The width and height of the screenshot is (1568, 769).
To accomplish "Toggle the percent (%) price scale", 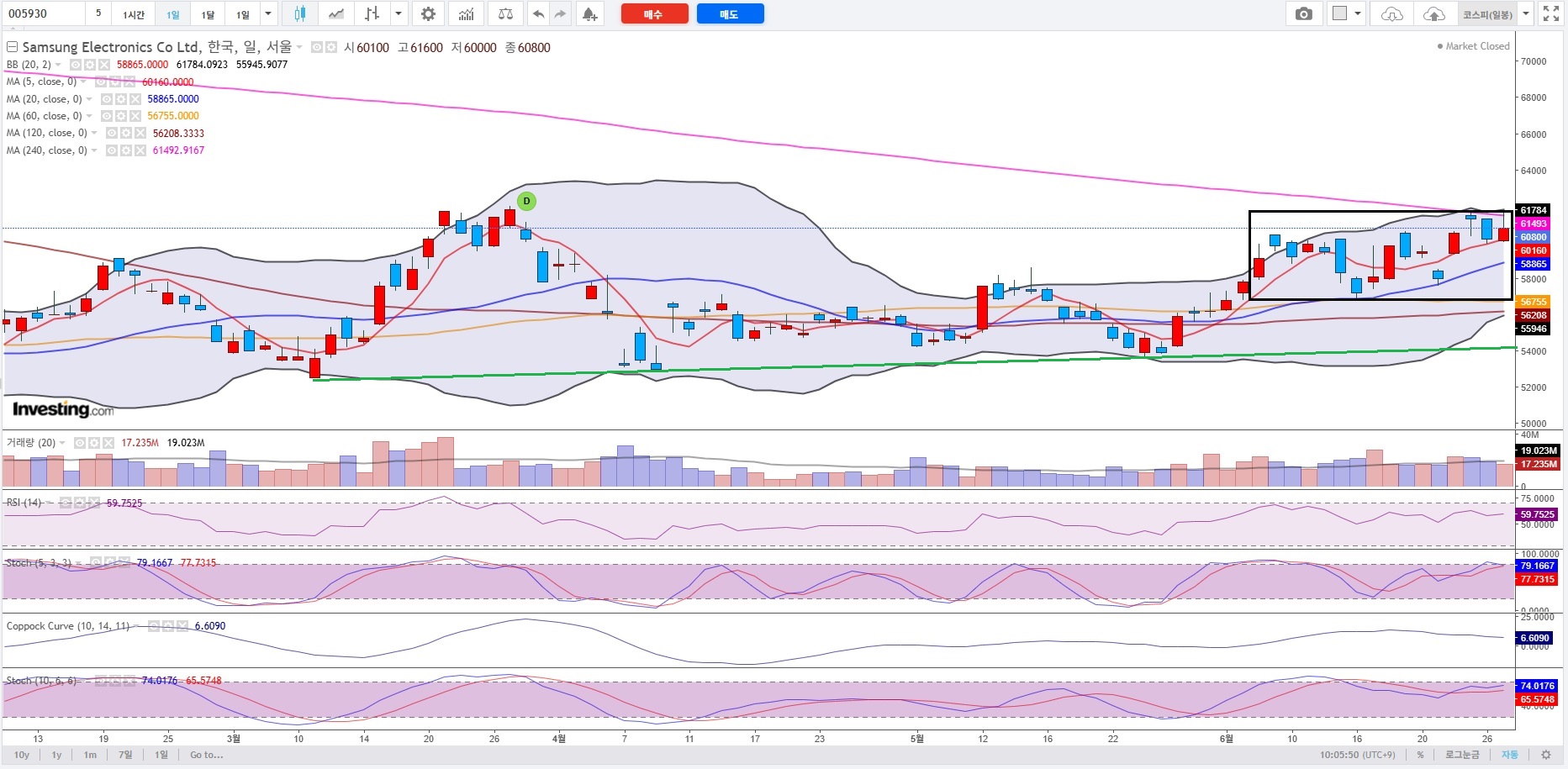I will (x=1421, y=755).
